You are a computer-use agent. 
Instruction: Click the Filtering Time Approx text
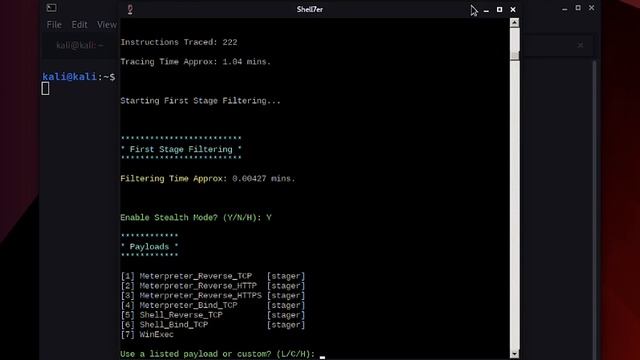tap(207, 179)
